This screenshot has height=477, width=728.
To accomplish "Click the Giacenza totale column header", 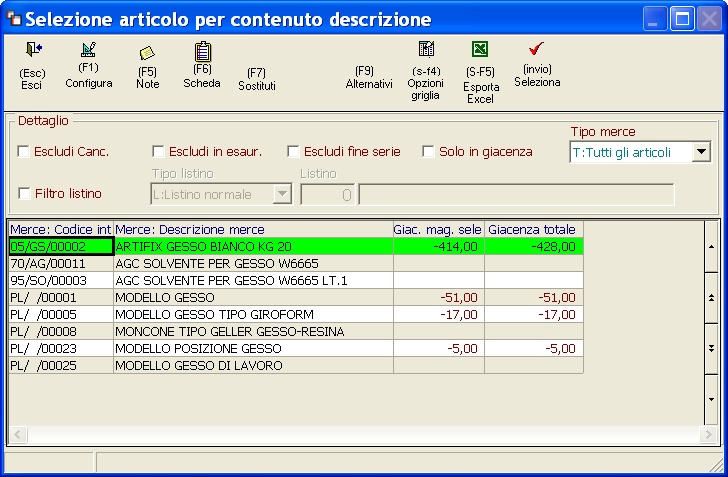I will click(534, 229).
